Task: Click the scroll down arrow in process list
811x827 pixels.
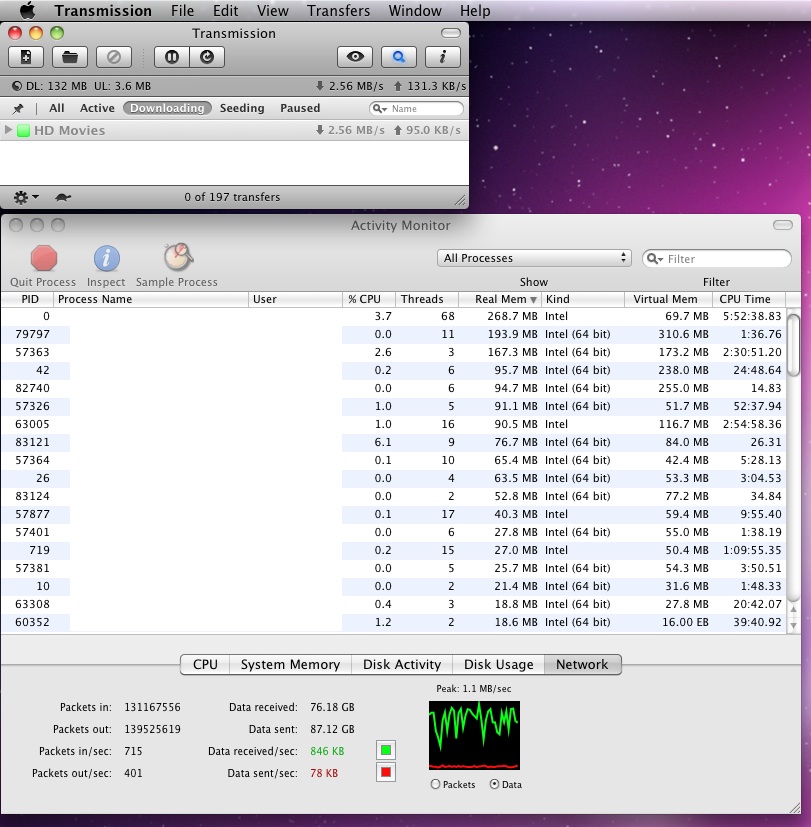Action: (793, 626)
